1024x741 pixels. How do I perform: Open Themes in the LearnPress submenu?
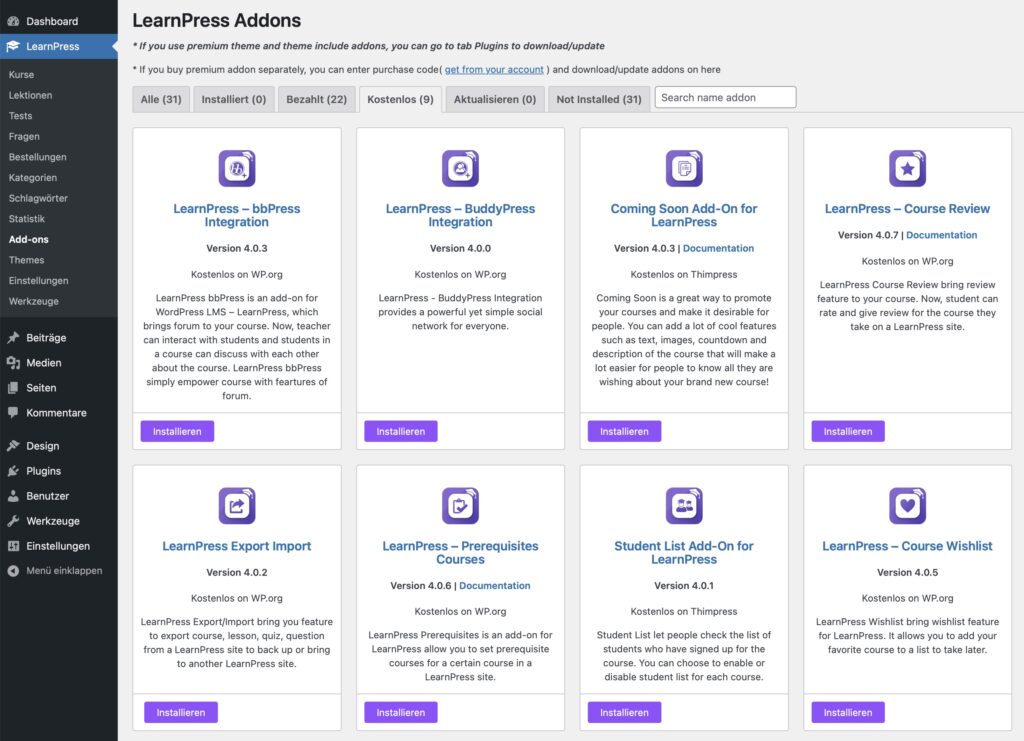click(27, 260)
